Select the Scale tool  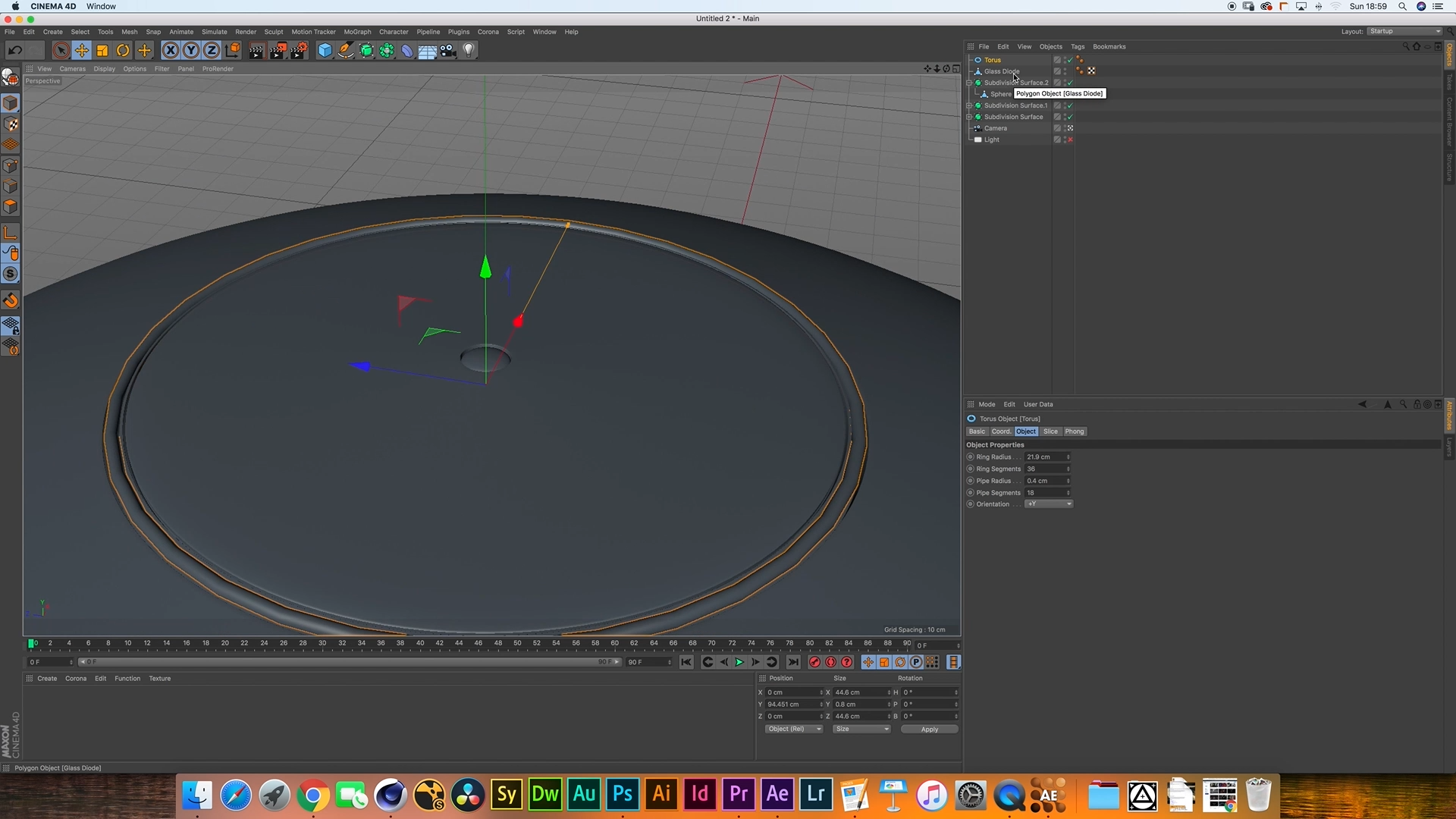[x=102, y=51]
